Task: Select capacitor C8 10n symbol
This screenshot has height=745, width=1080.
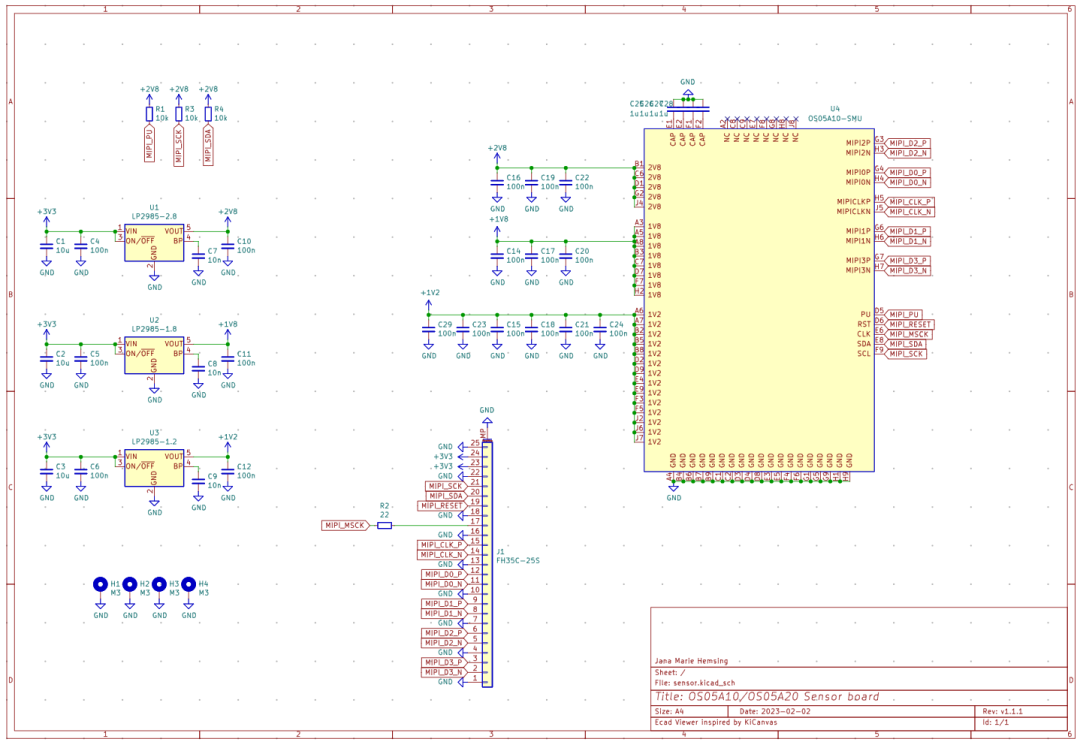Action: pyautogui.click(x=198, y=368)
